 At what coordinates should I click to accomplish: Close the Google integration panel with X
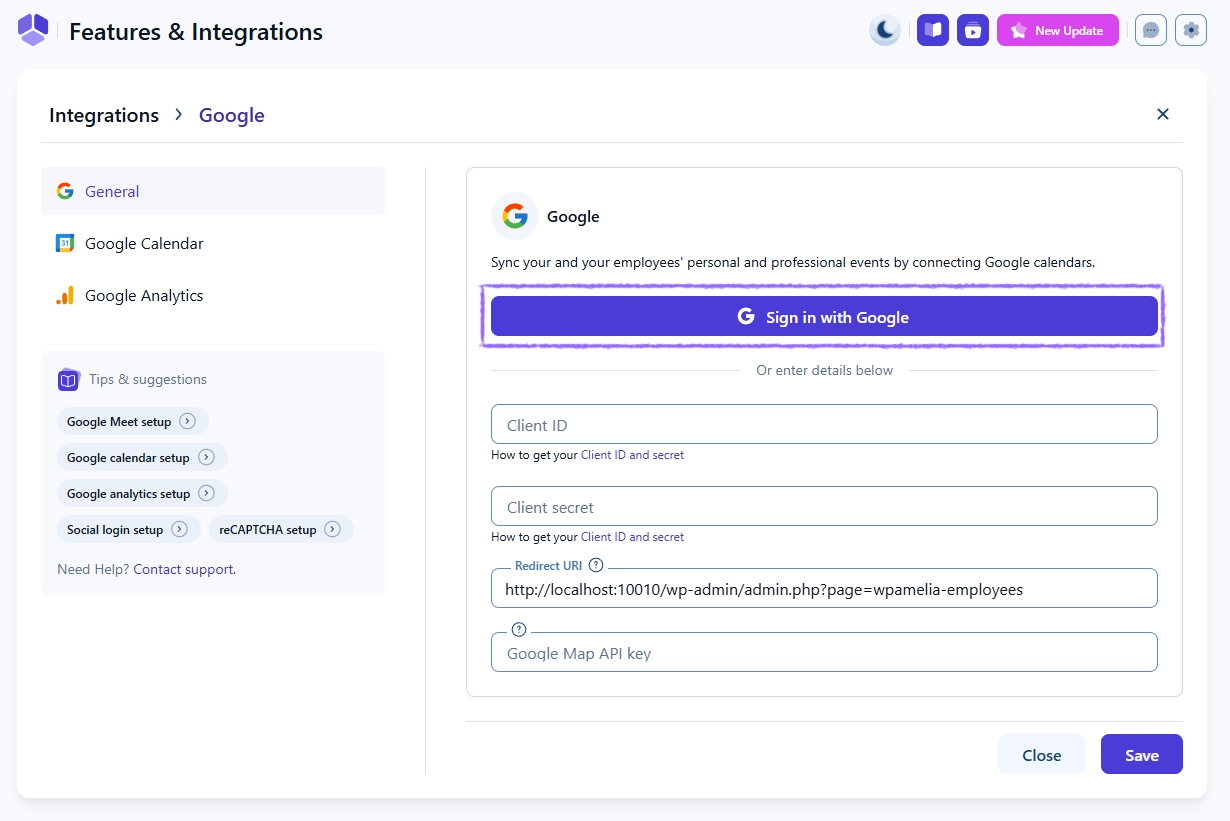[1162, 114]
